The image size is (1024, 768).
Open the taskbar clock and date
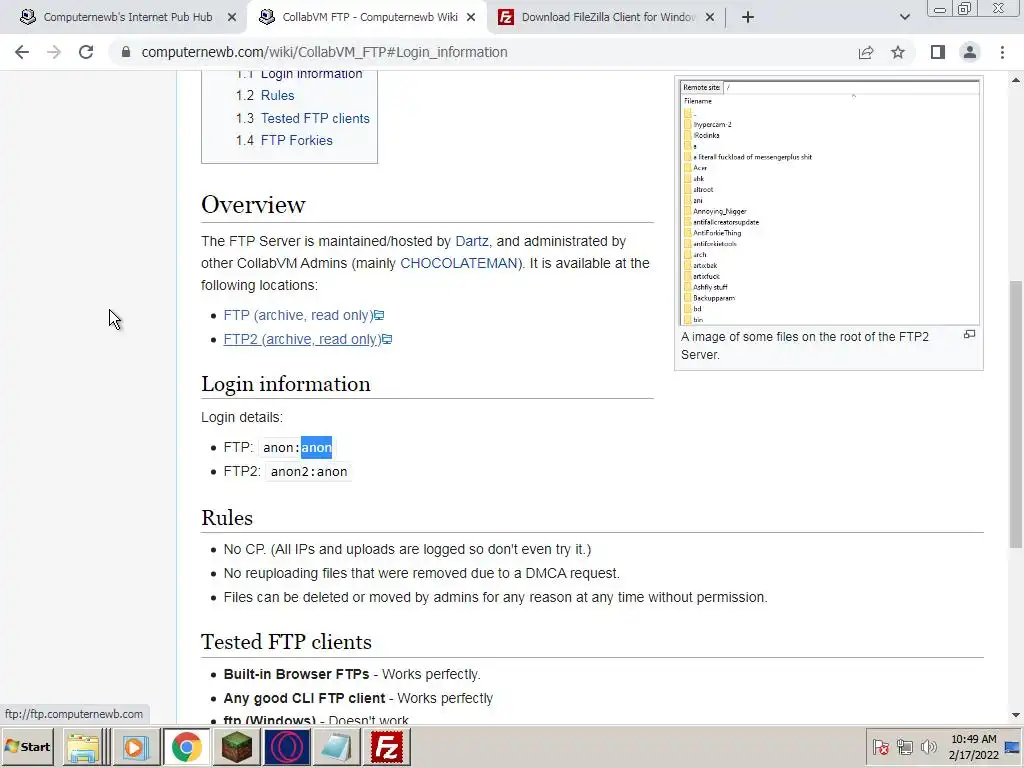pos(974,747)
